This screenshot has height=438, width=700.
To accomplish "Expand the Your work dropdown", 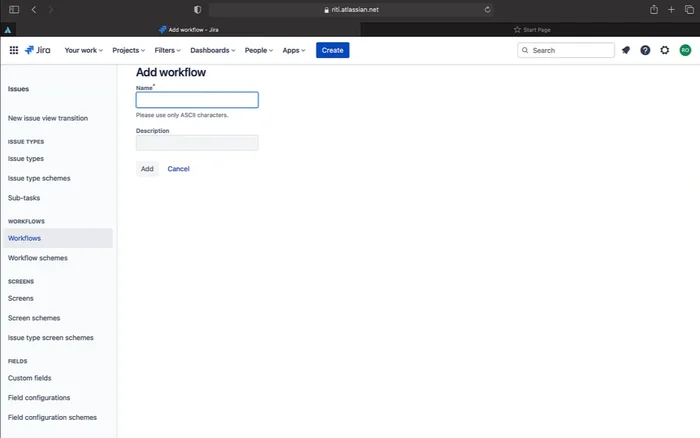I will coord(84,50).
